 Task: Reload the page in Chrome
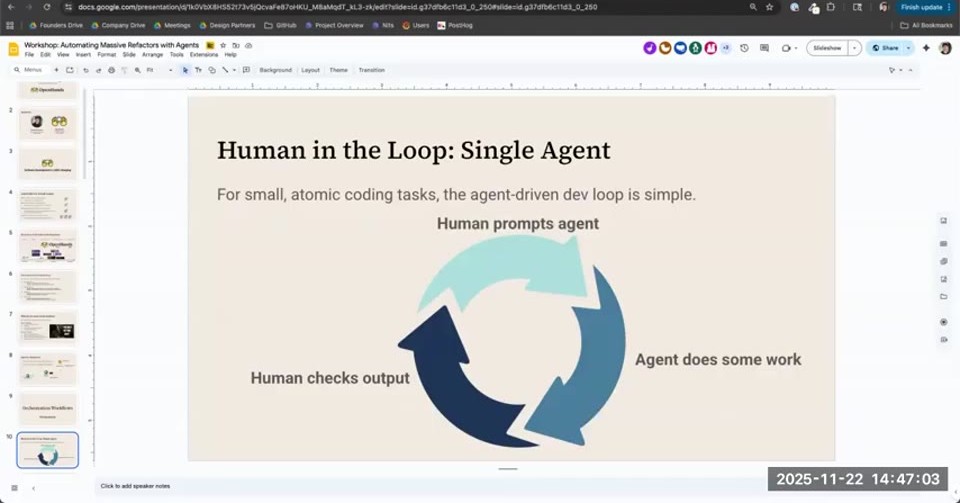[47, 7]
